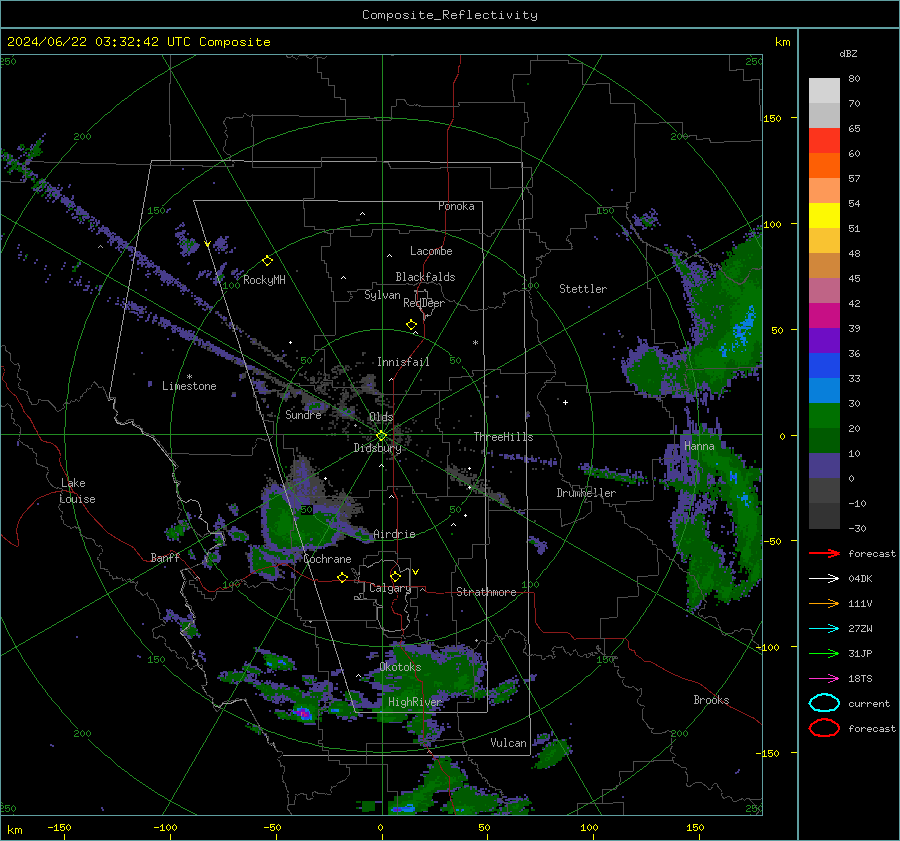
Task: Click the green 20 dBZ color swatch
Action: coord(824,416)
